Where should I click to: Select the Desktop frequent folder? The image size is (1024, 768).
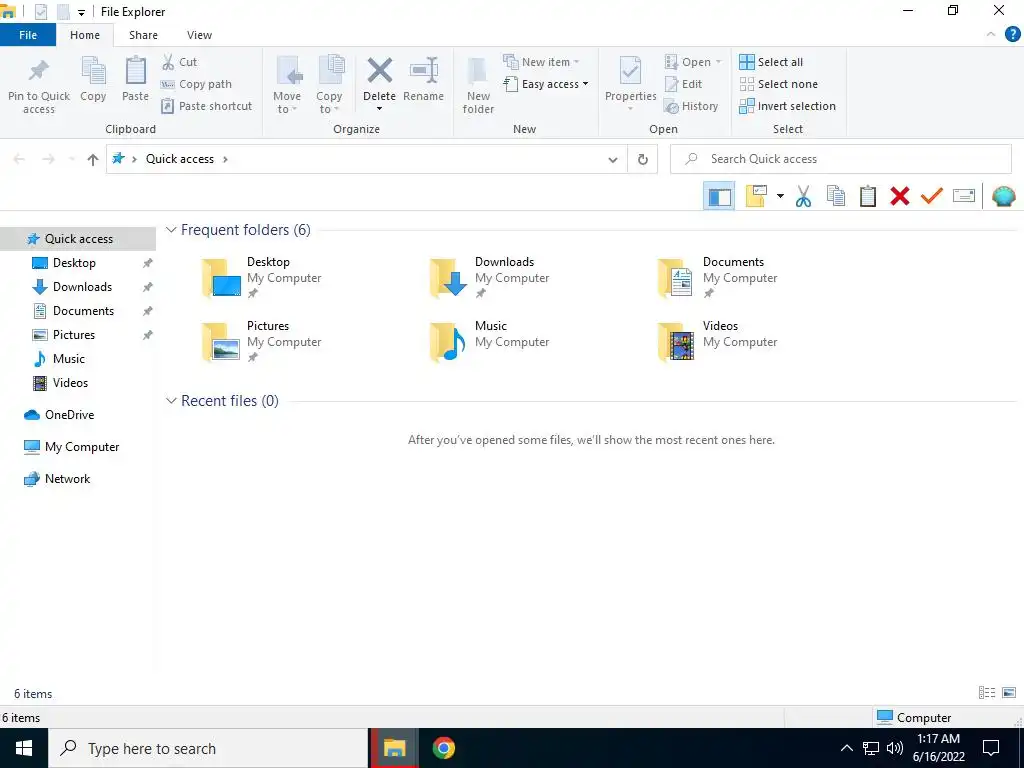pos(262,278)
